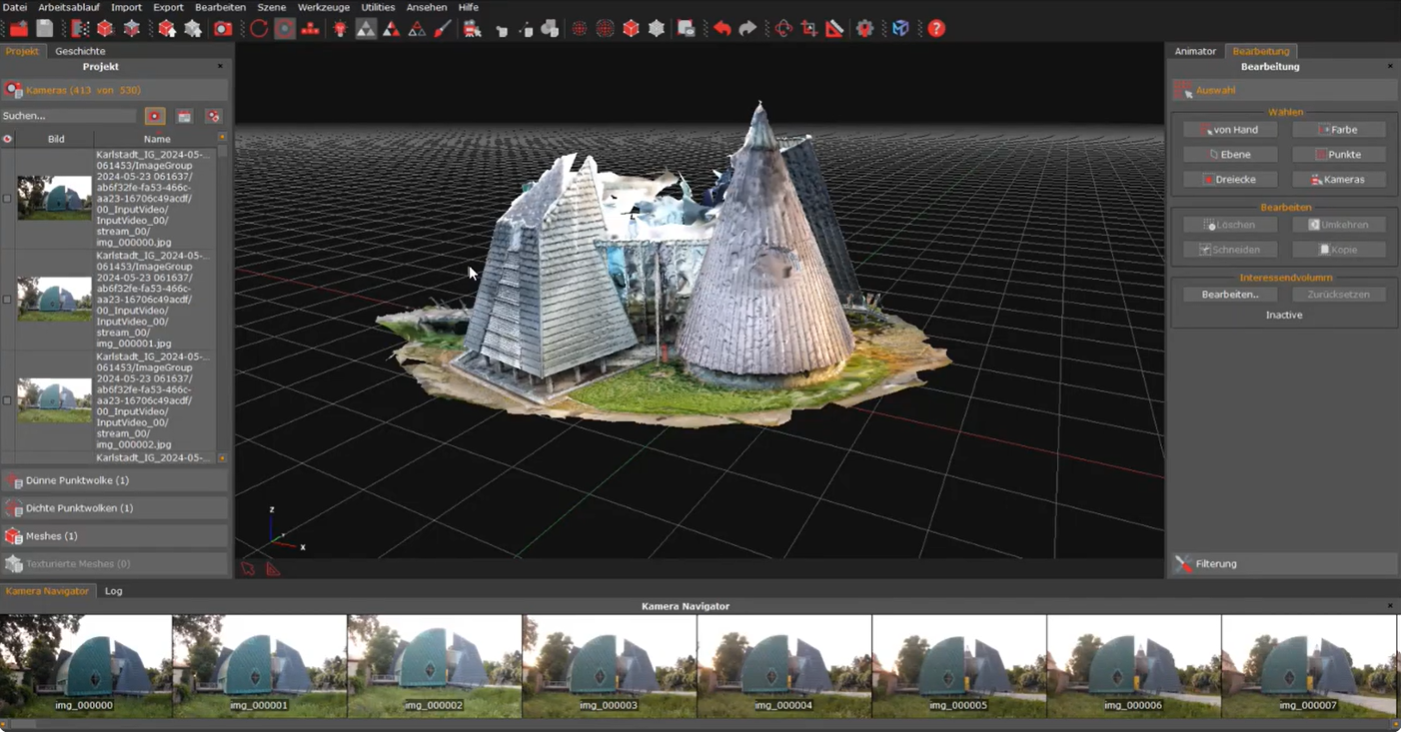Open the settings gear icon in toolbar
The width and height of the screenshot is (1401, 732).
tap(866, 28)
